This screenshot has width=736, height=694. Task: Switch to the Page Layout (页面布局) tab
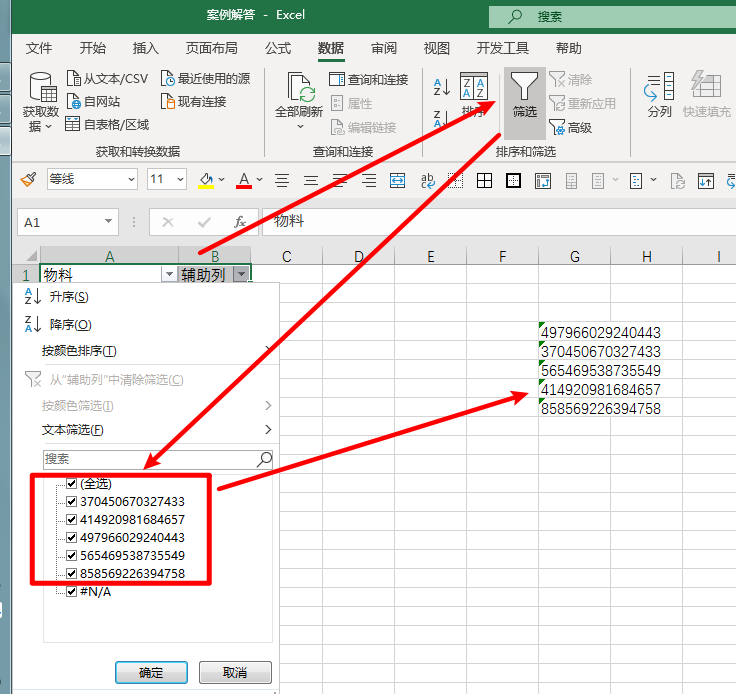click(211, 48)
